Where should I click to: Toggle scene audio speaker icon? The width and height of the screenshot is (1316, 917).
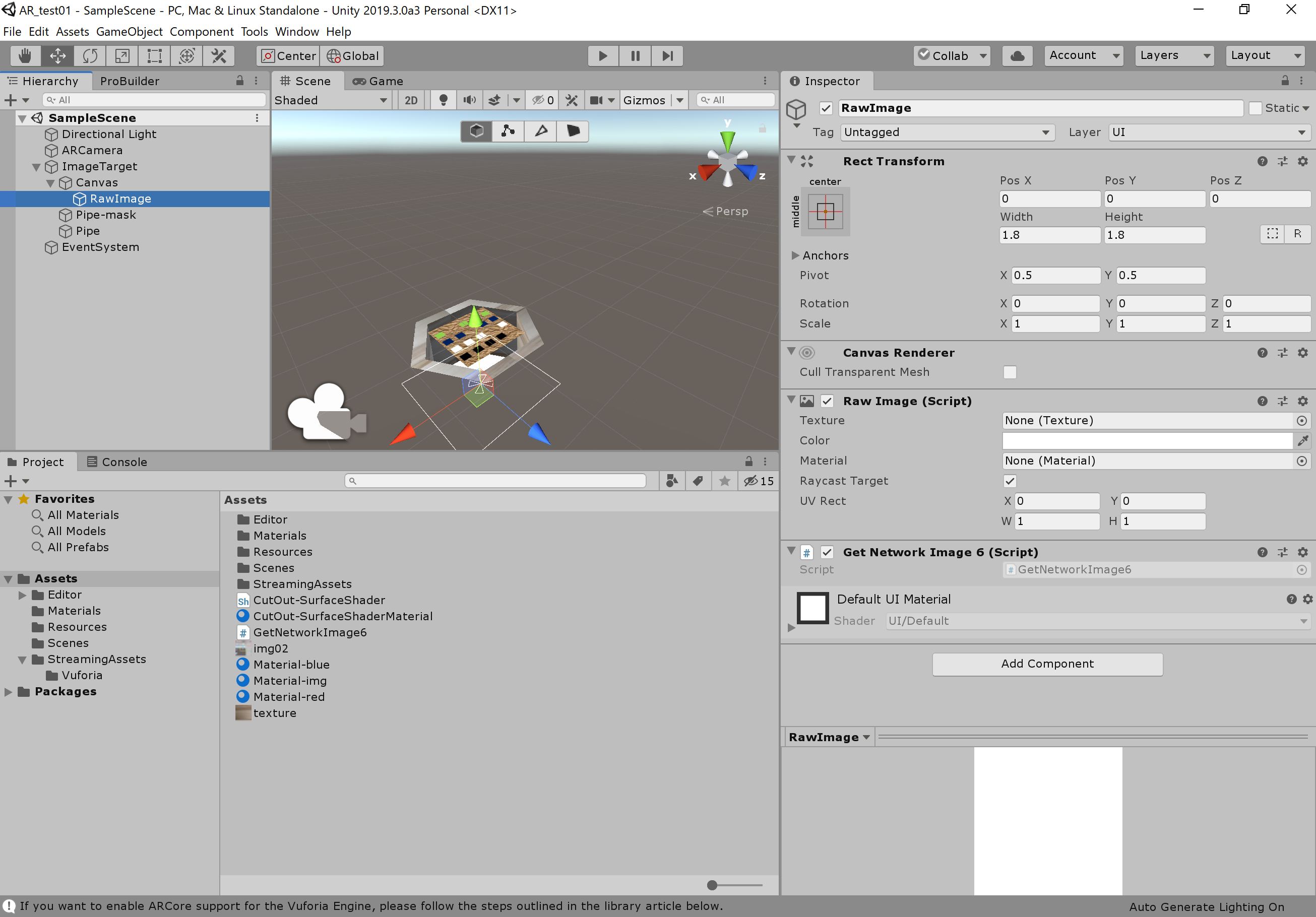[x=469, y=100]
